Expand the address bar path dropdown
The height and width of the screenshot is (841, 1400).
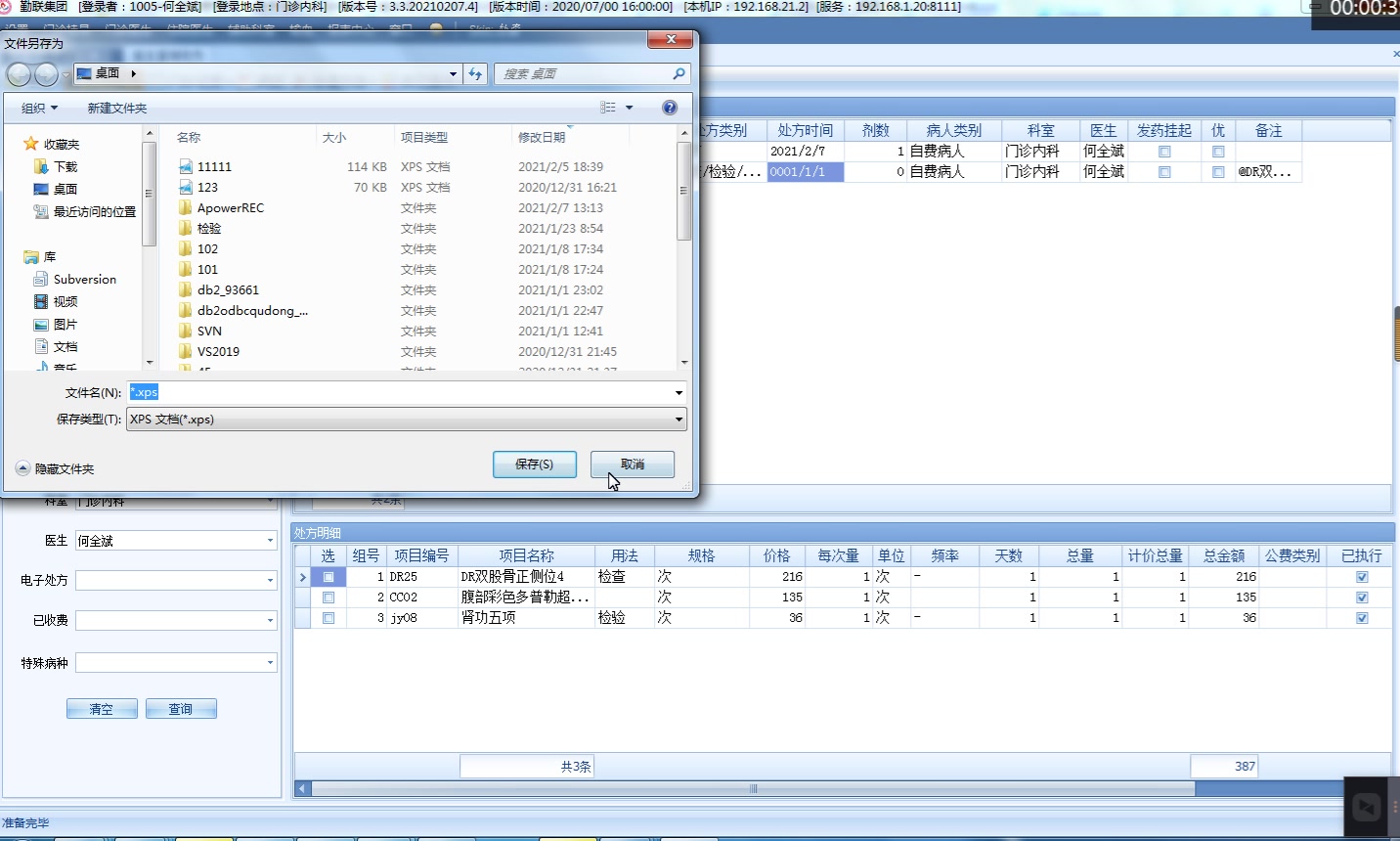pyautogui.click(x=453, y=74)
